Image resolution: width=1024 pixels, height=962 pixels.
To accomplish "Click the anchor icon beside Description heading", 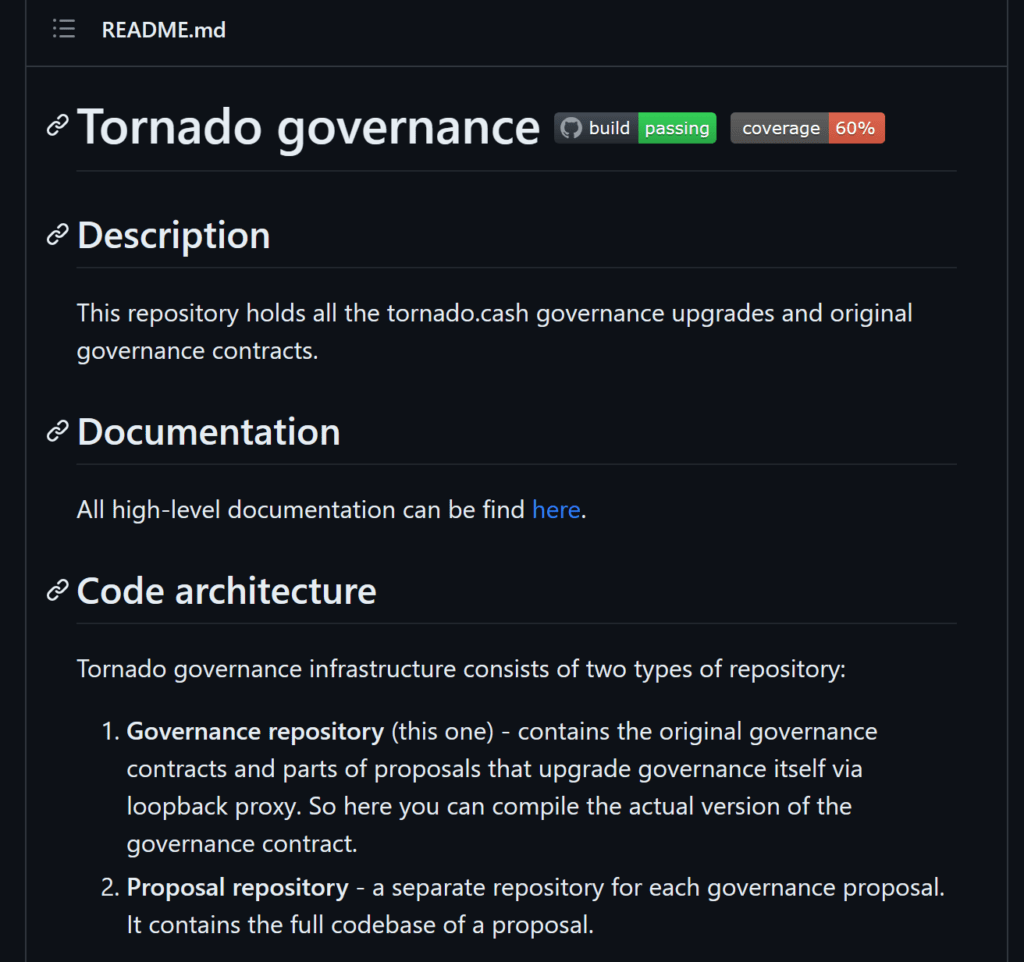I will tap(56, 236).
